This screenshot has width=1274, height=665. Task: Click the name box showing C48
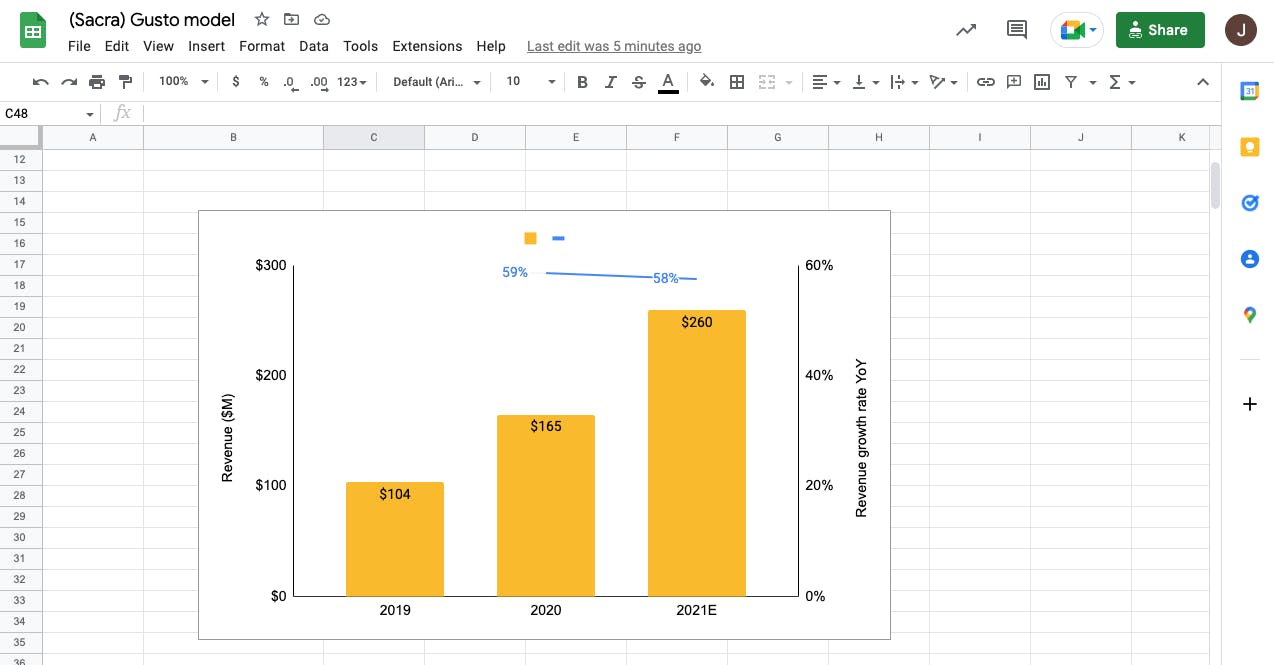point(42,114)
